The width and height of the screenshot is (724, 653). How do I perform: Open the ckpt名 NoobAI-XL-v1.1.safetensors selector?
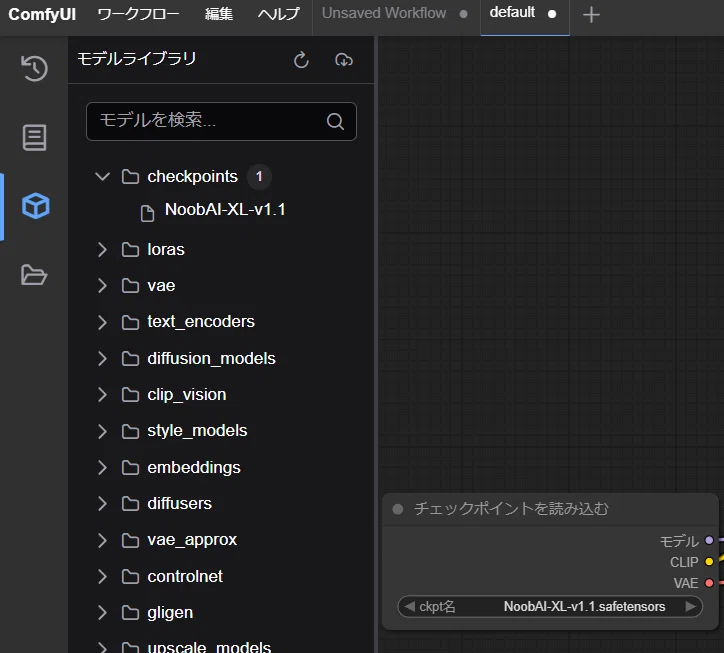550,606
